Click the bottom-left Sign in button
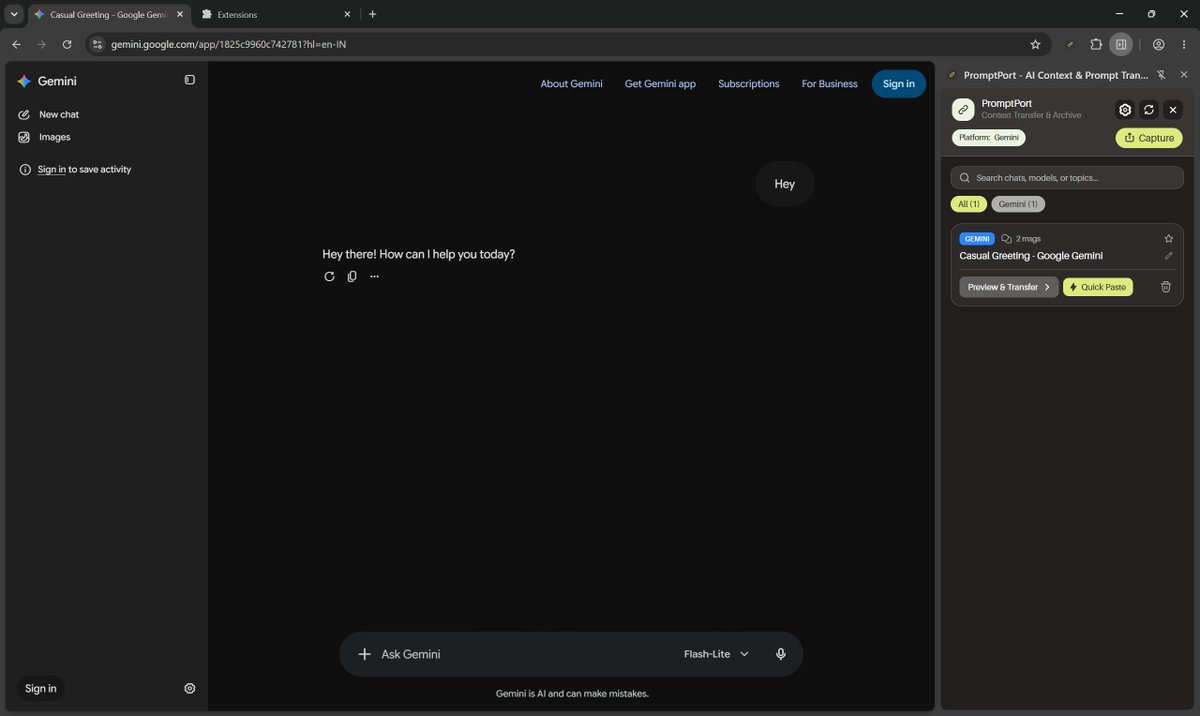Viewport: 1200px width, 716px height. point(41,688)
